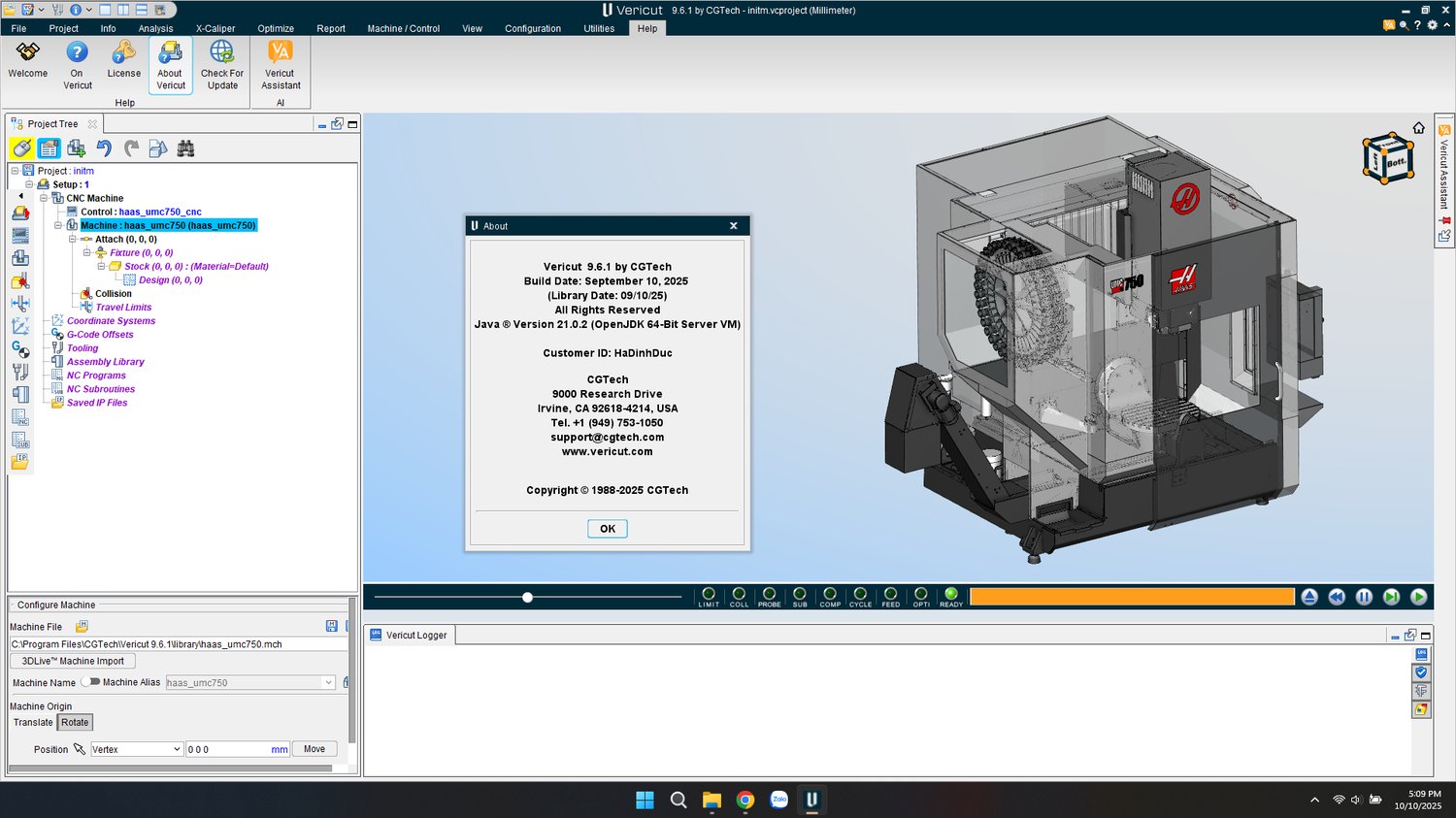Open the File menu
Screen dimensions: 1456x818
pyautogui.click(x=18, y=28)
